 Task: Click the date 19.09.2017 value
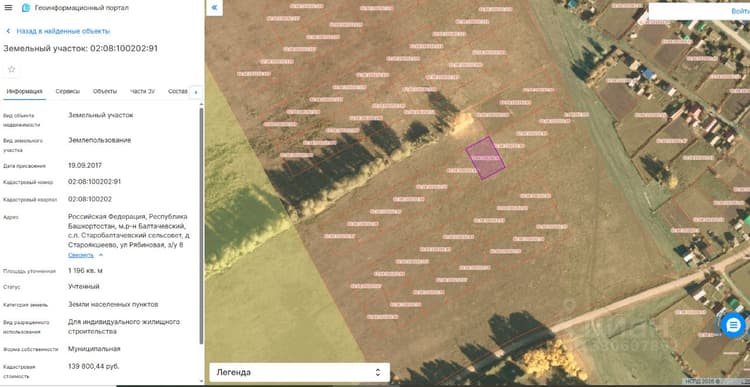[x=85, y=166]
